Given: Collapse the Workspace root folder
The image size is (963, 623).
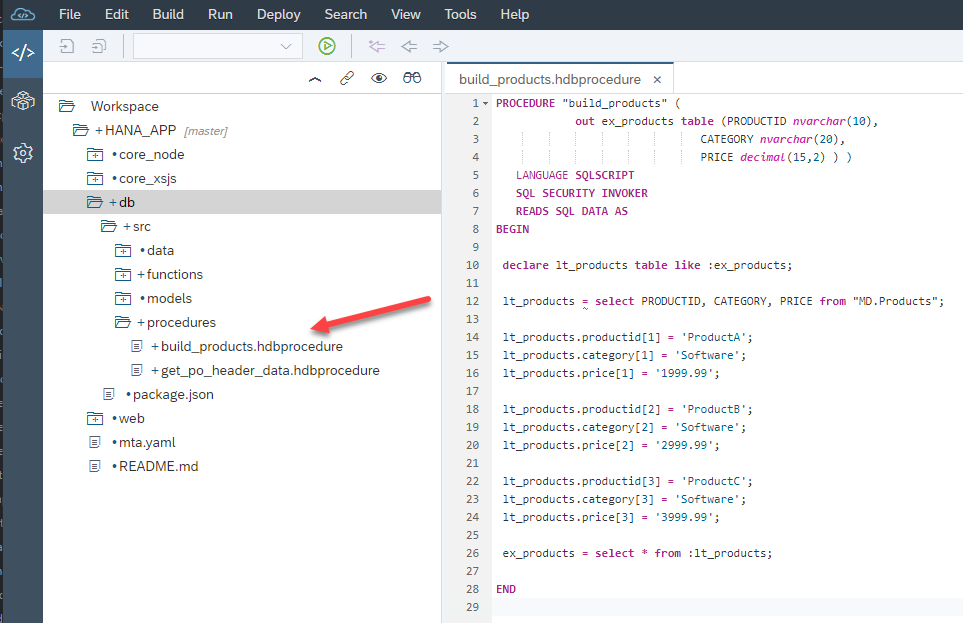Looking at the screenshot, I should pos(67,106).
